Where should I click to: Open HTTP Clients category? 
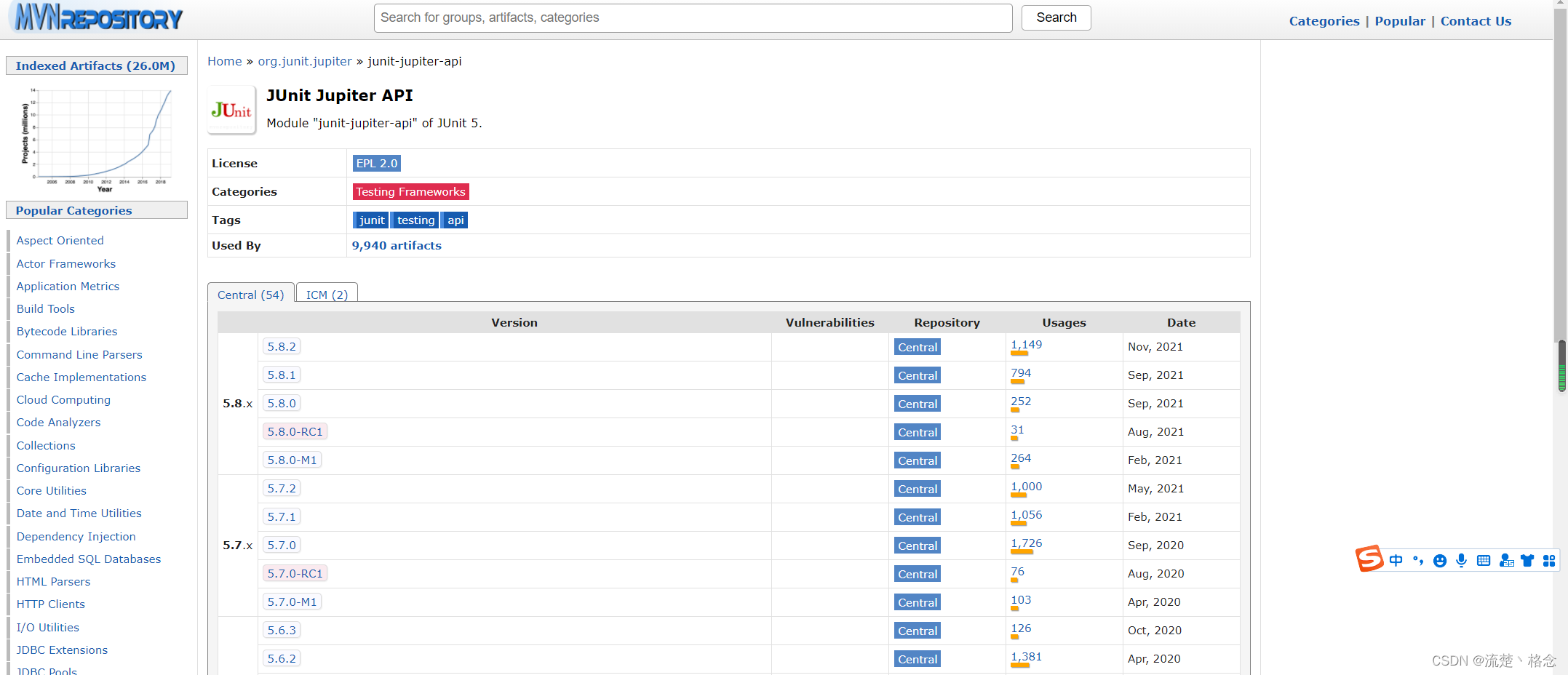click(51, 604)
